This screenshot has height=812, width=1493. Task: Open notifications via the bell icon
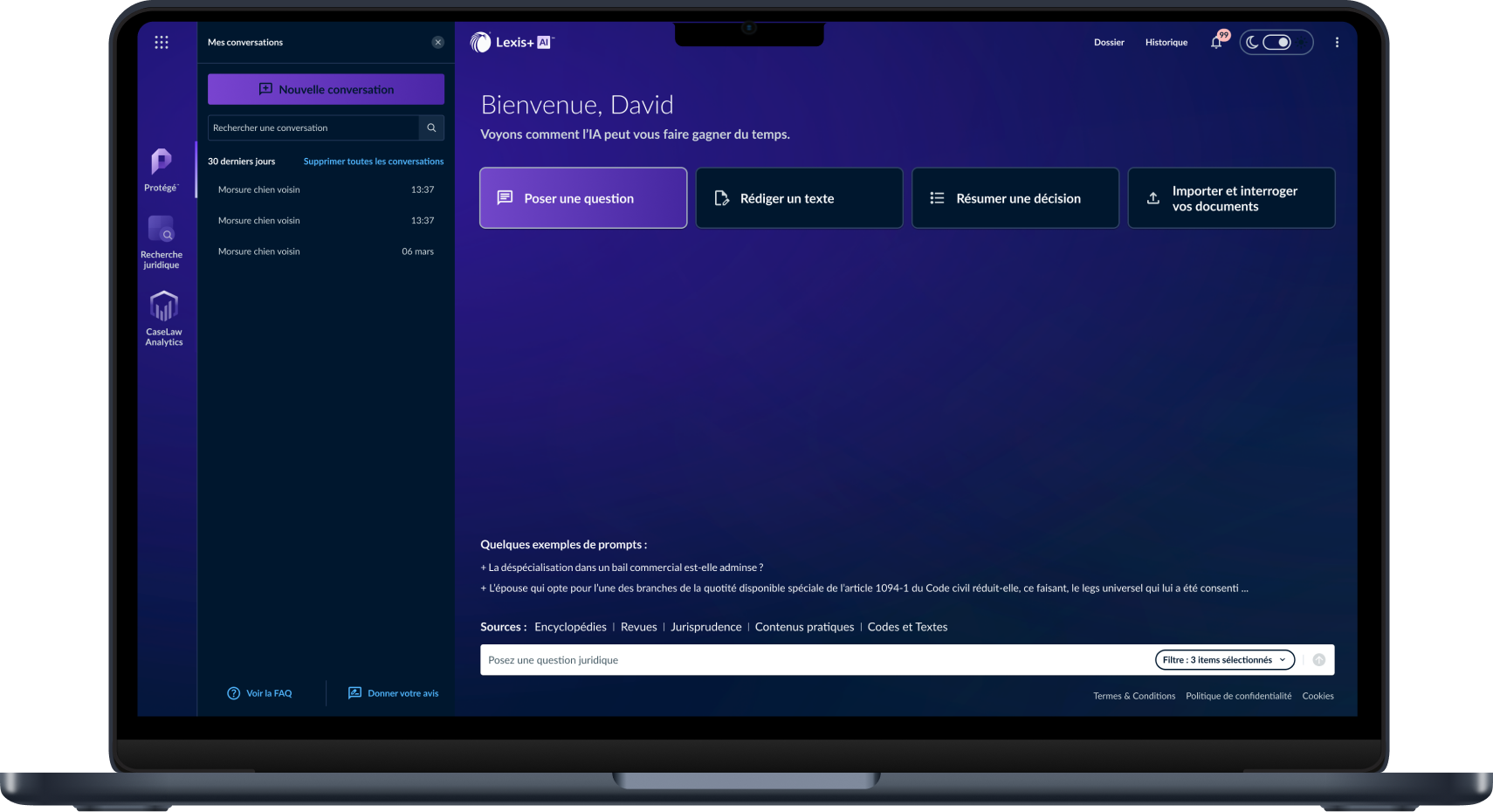pos(1215,41)
